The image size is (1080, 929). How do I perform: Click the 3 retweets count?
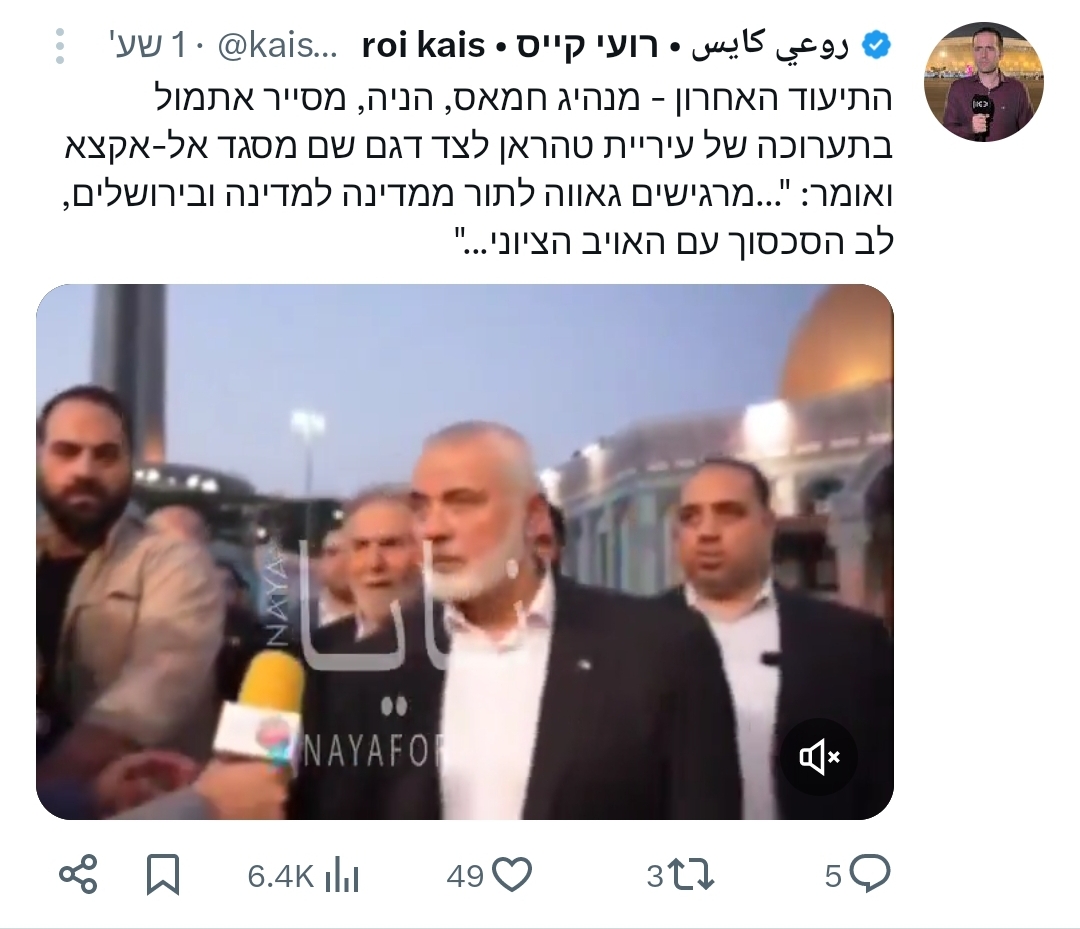[655, 877]
